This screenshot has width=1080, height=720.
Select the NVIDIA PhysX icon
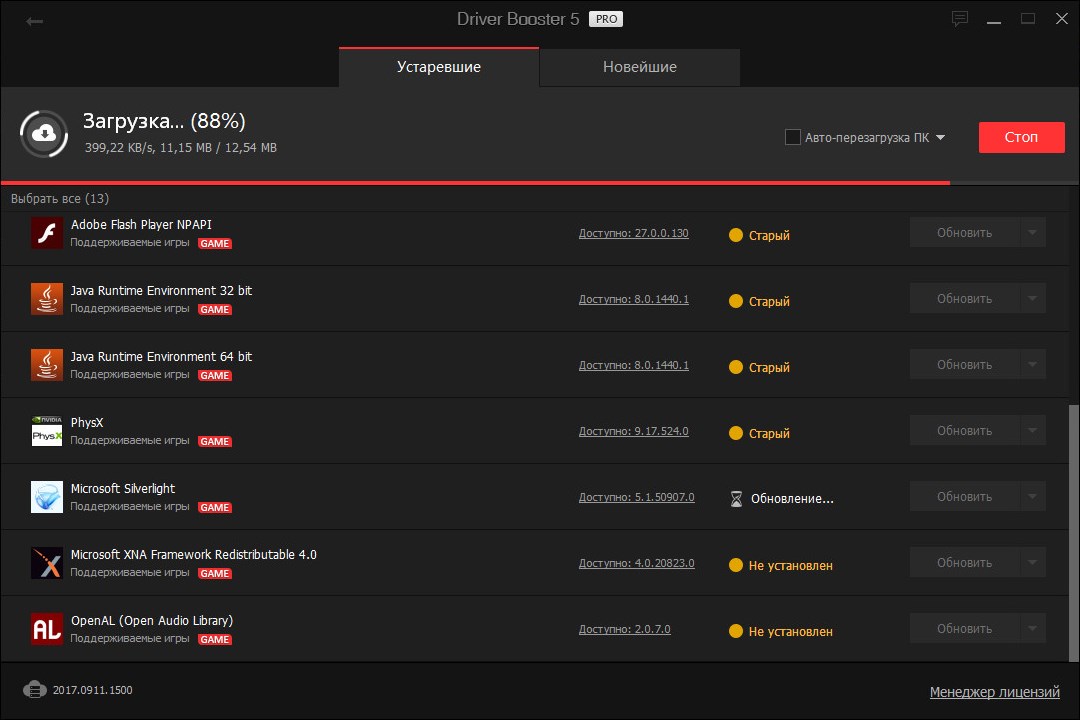click(46, 431)
